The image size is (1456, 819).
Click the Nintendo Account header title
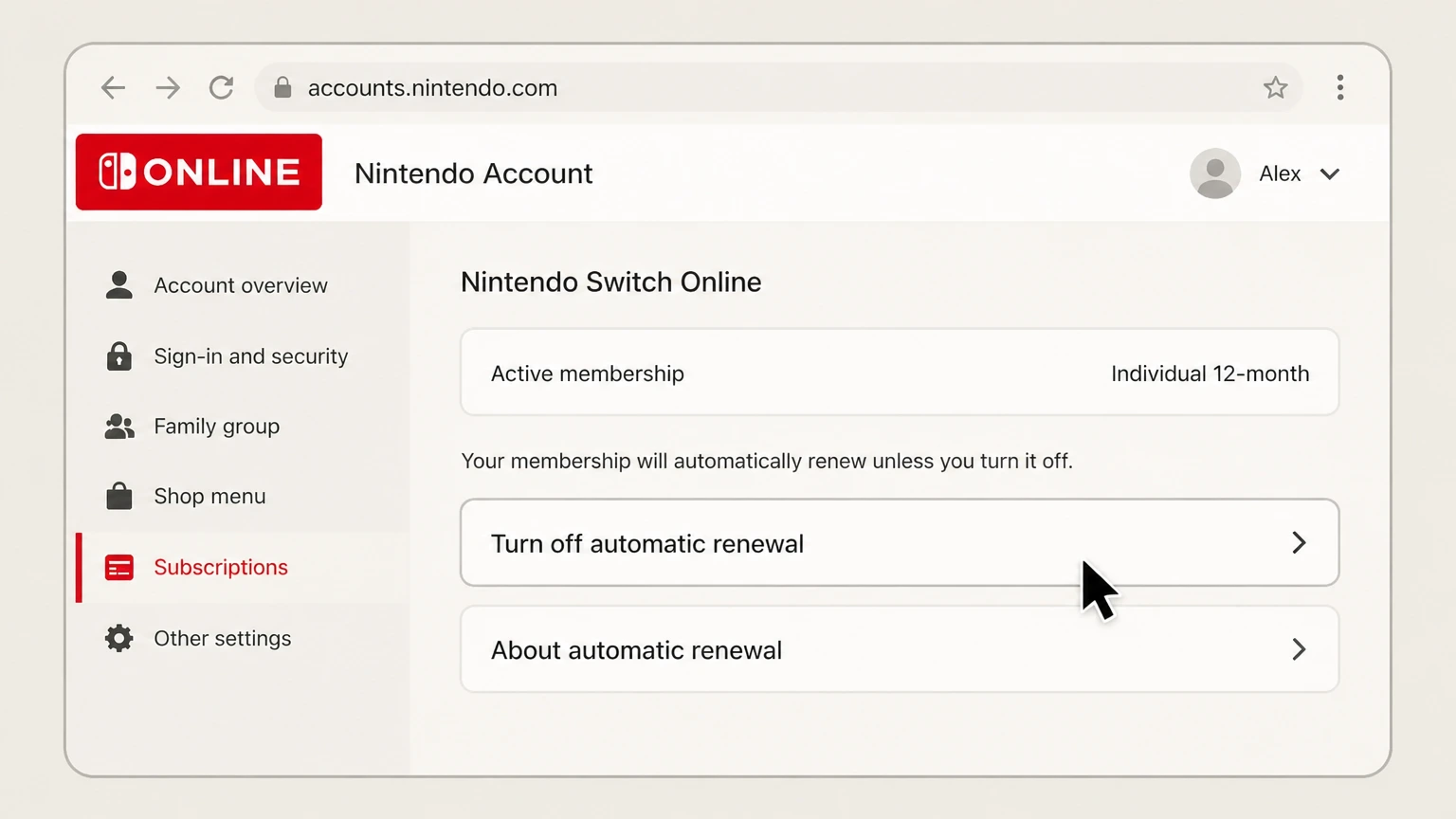[474, 173]
